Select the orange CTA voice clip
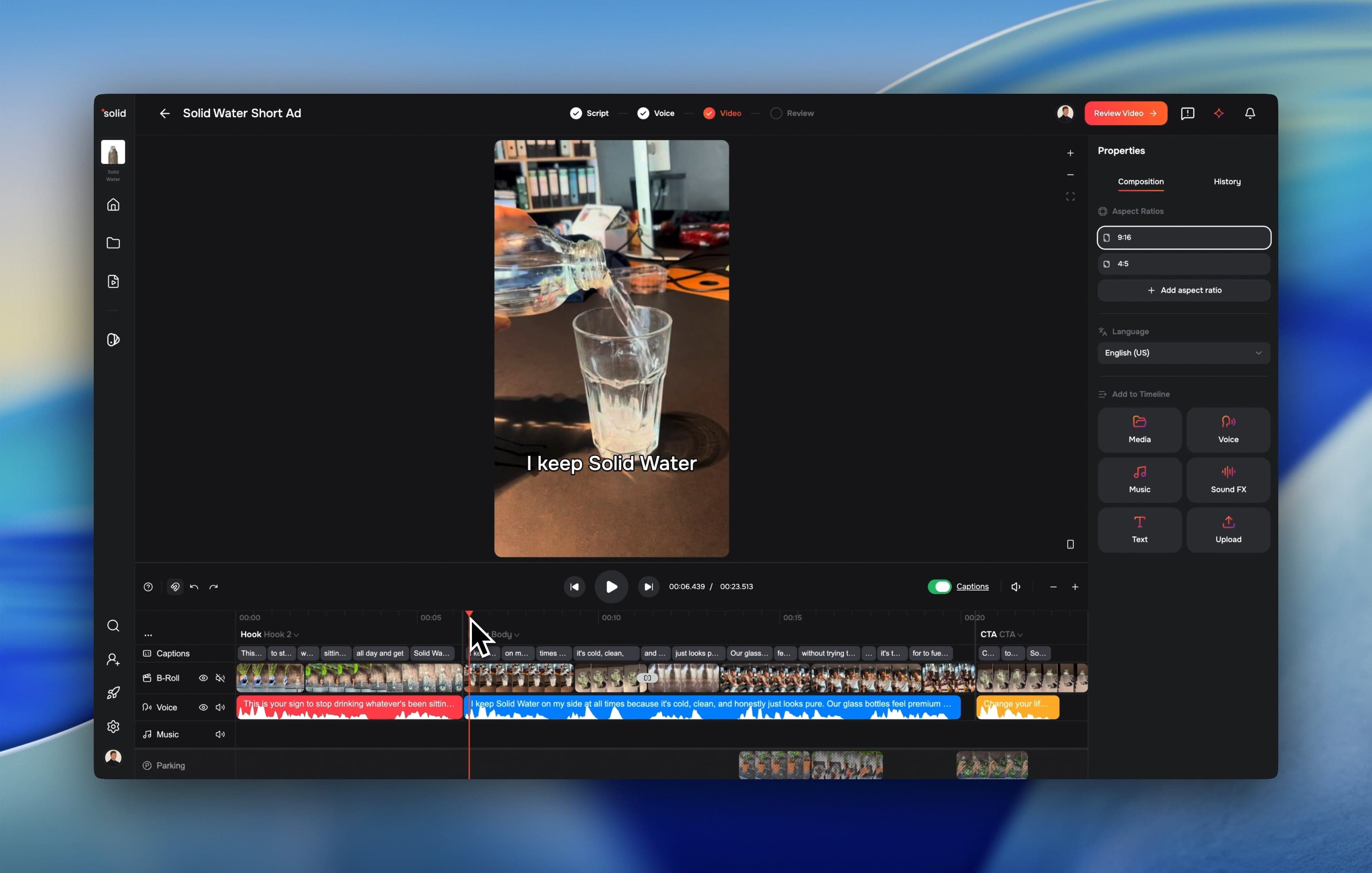This screenshot has width=1372, height=873. [x=1018, y=708]
